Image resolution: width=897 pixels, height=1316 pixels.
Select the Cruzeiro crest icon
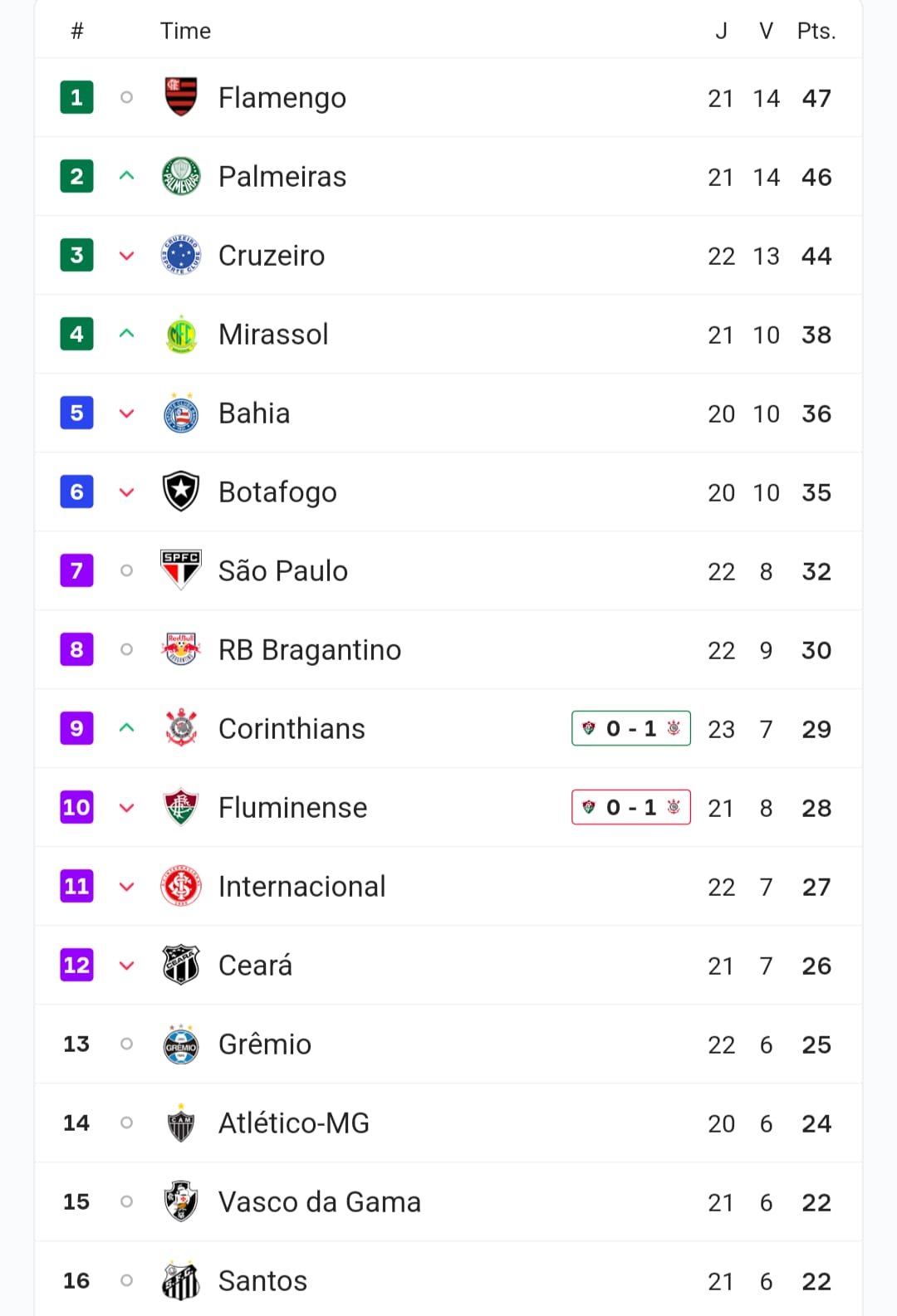[x=181, y=255]
